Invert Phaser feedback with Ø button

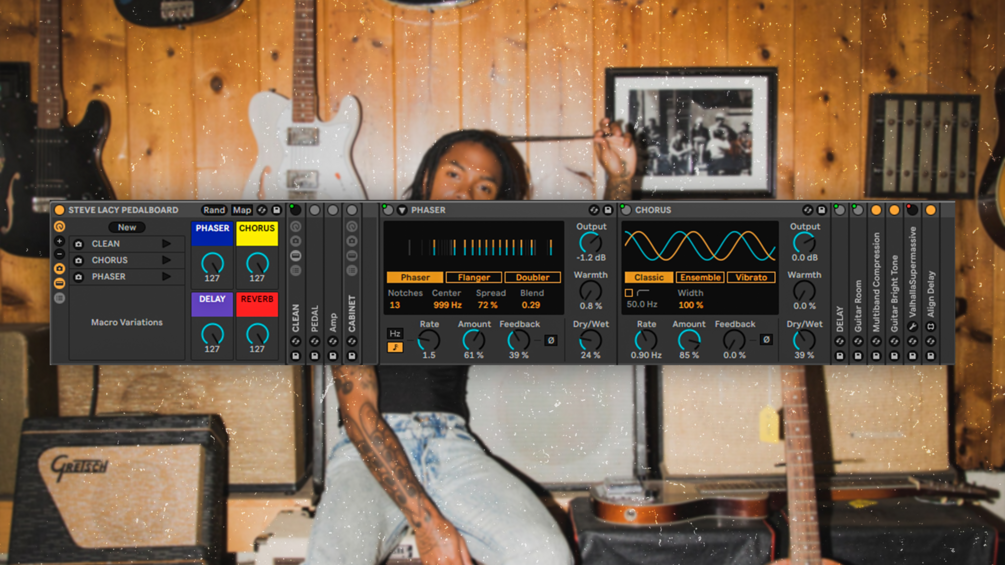pyautogui.click(x=551, y=340)
